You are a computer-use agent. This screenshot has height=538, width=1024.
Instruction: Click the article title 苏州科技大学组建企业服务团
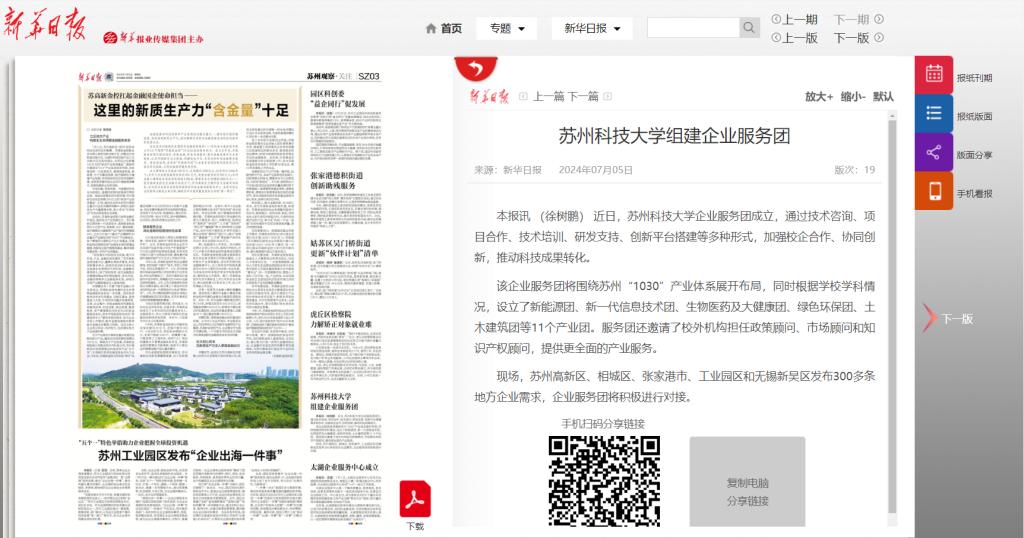pyautogui.click(x=675, y=136)
